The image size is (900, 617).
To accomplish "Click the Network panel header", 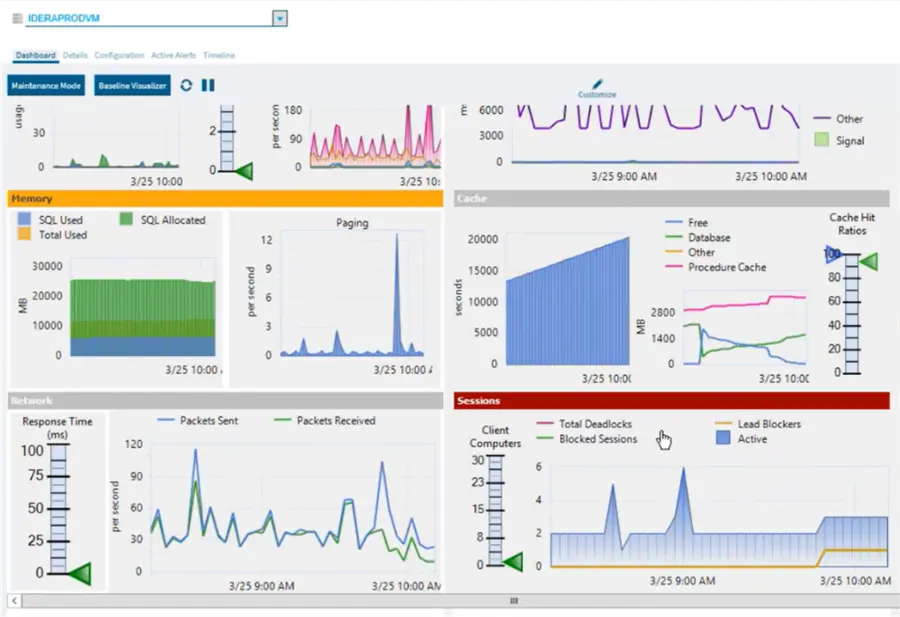I will coord(225,401).
